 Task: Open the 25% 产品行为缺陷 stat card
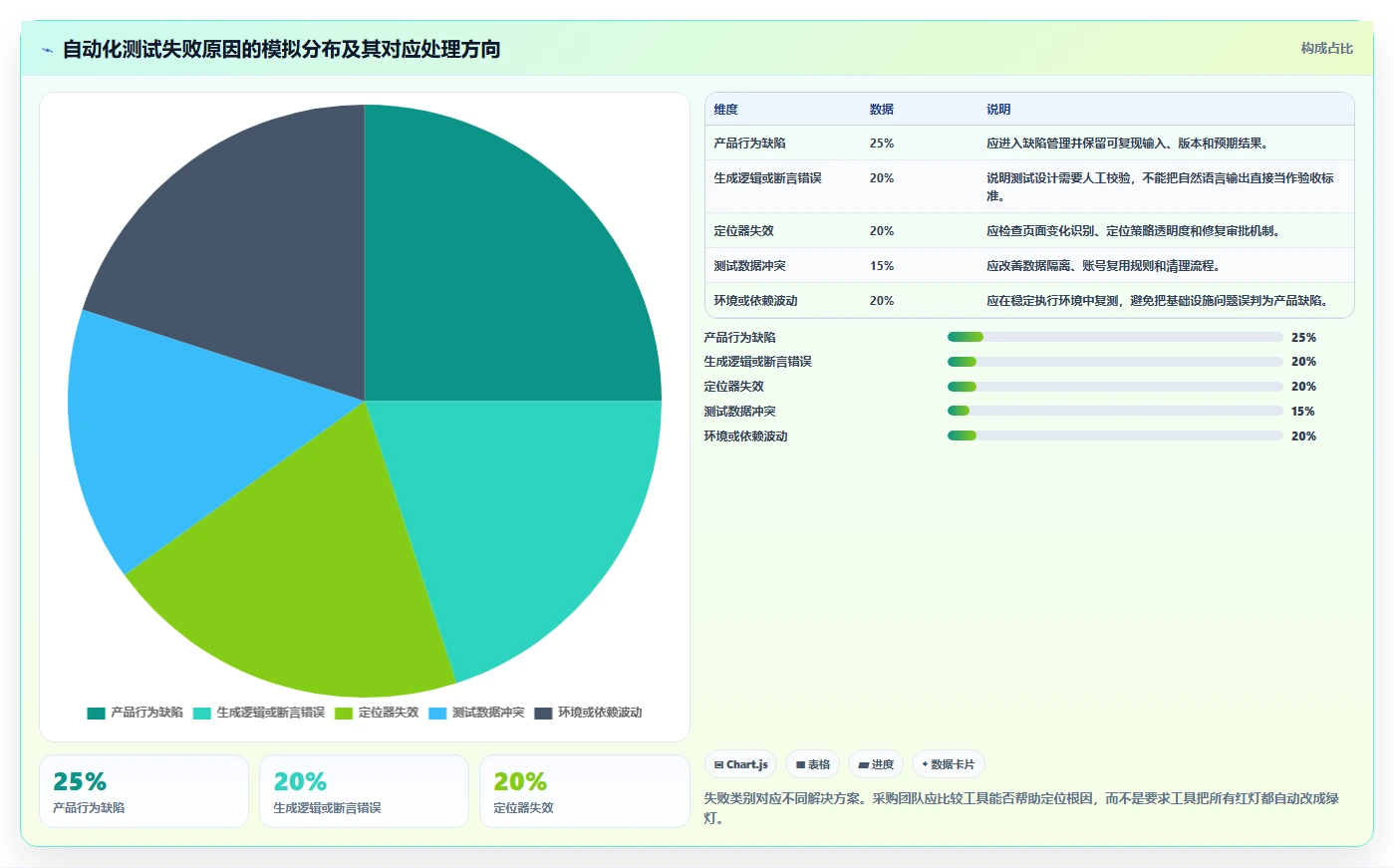point(143,791)
